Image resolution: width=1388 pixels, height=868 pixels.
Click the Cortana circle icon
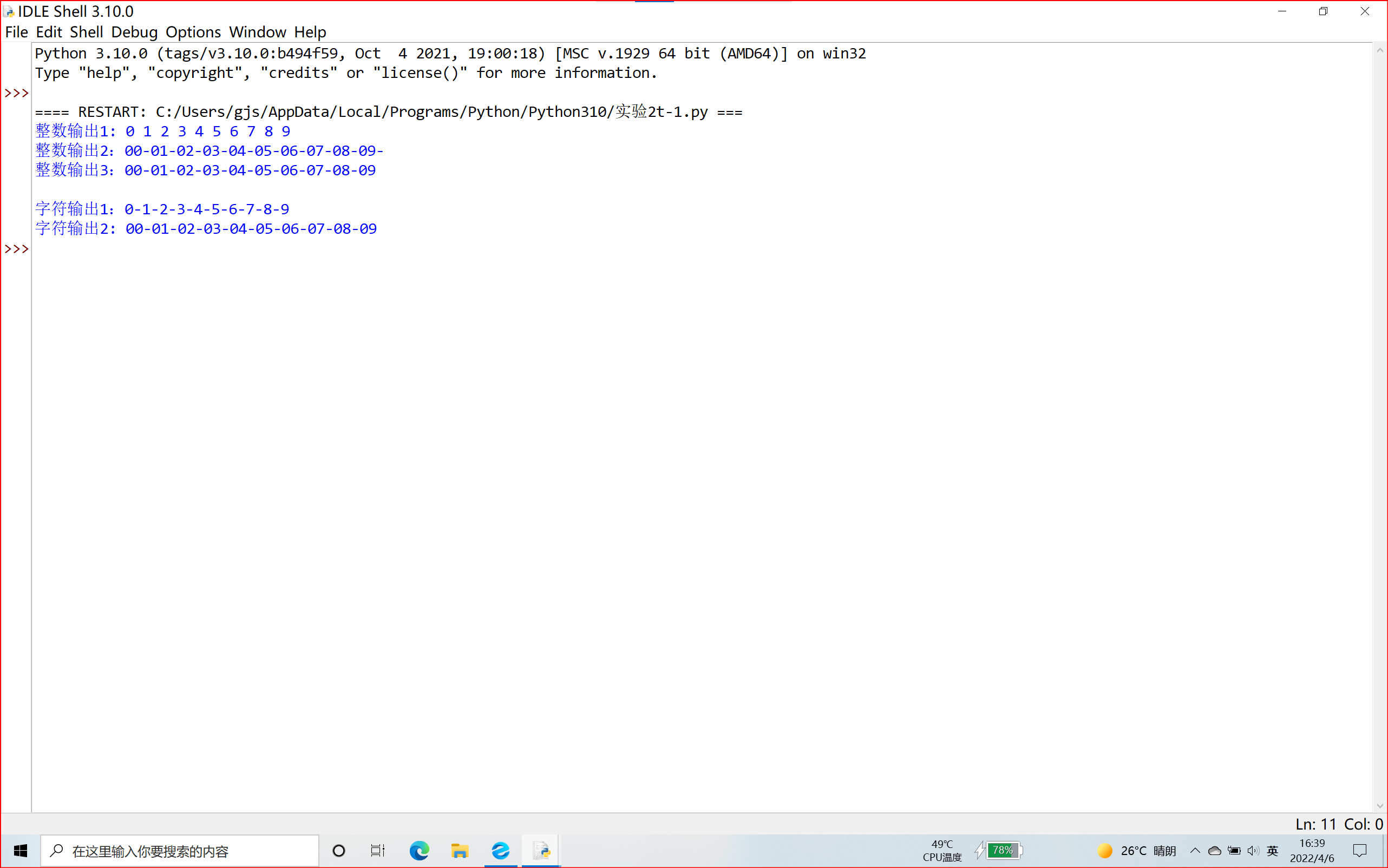339,851
